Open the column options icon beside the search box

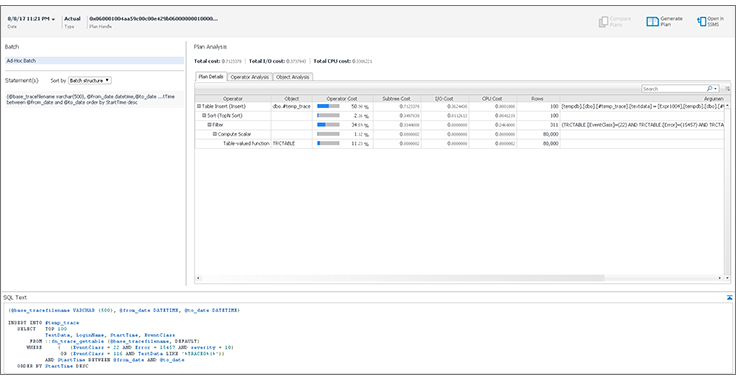click(x=727, y=89)
